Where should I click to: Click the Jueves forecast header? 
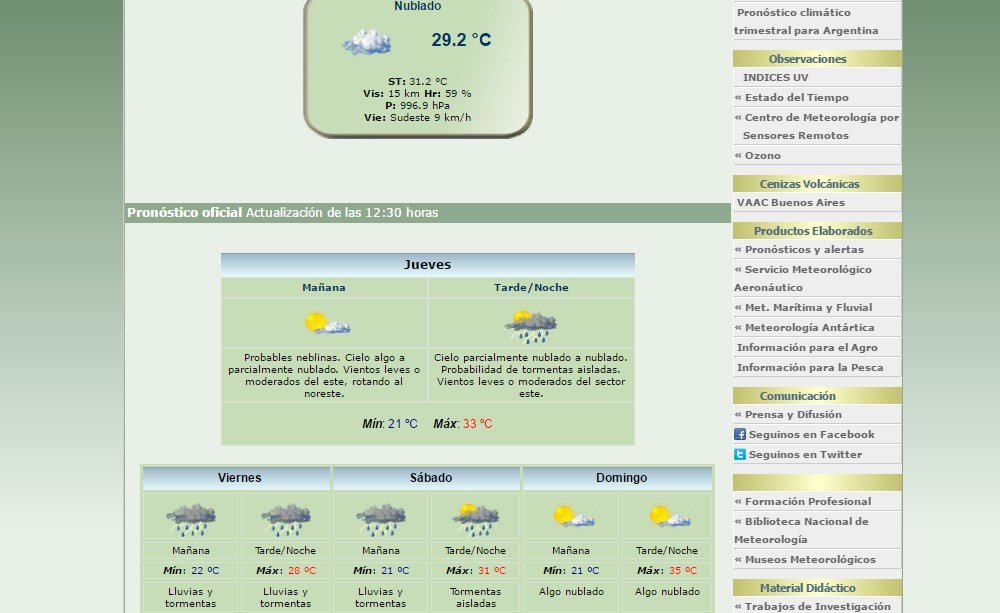tap(427, 265)
